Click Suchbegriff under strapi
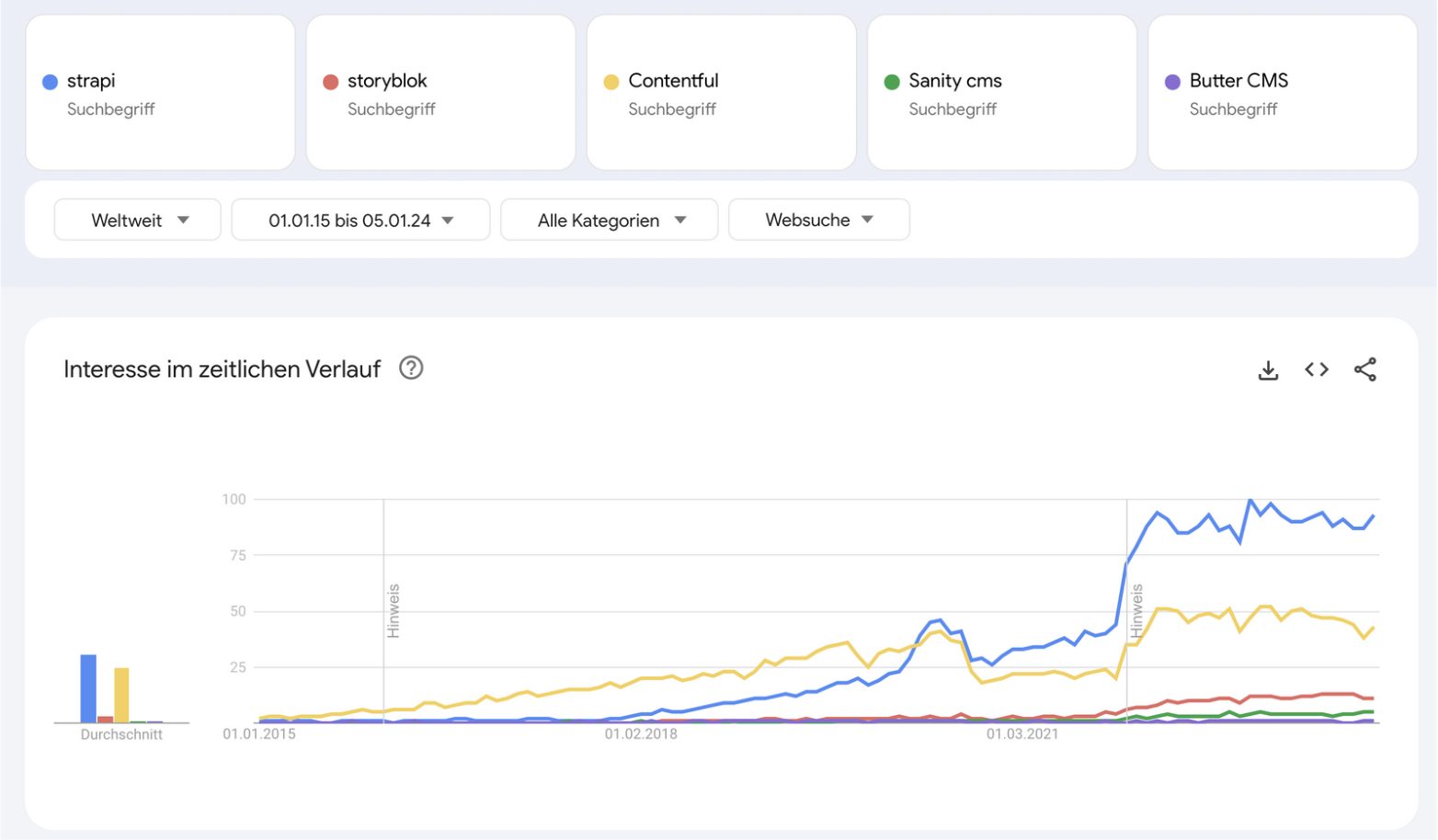Viewport: 1438px width, 840px height. tap(110, 109)
